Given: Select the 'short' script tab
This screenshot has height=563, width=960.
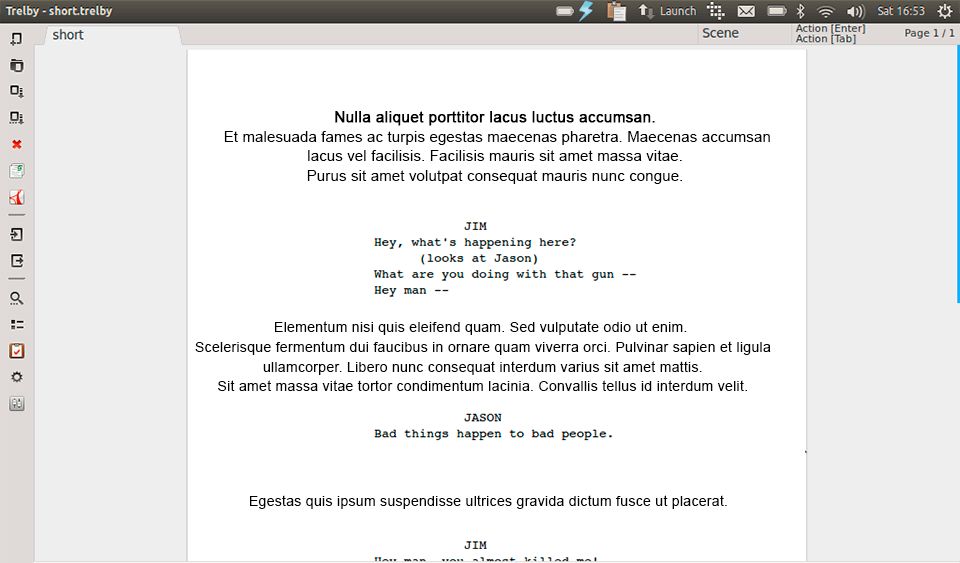Looking at the screenshot, I should (x=113, y=35).
